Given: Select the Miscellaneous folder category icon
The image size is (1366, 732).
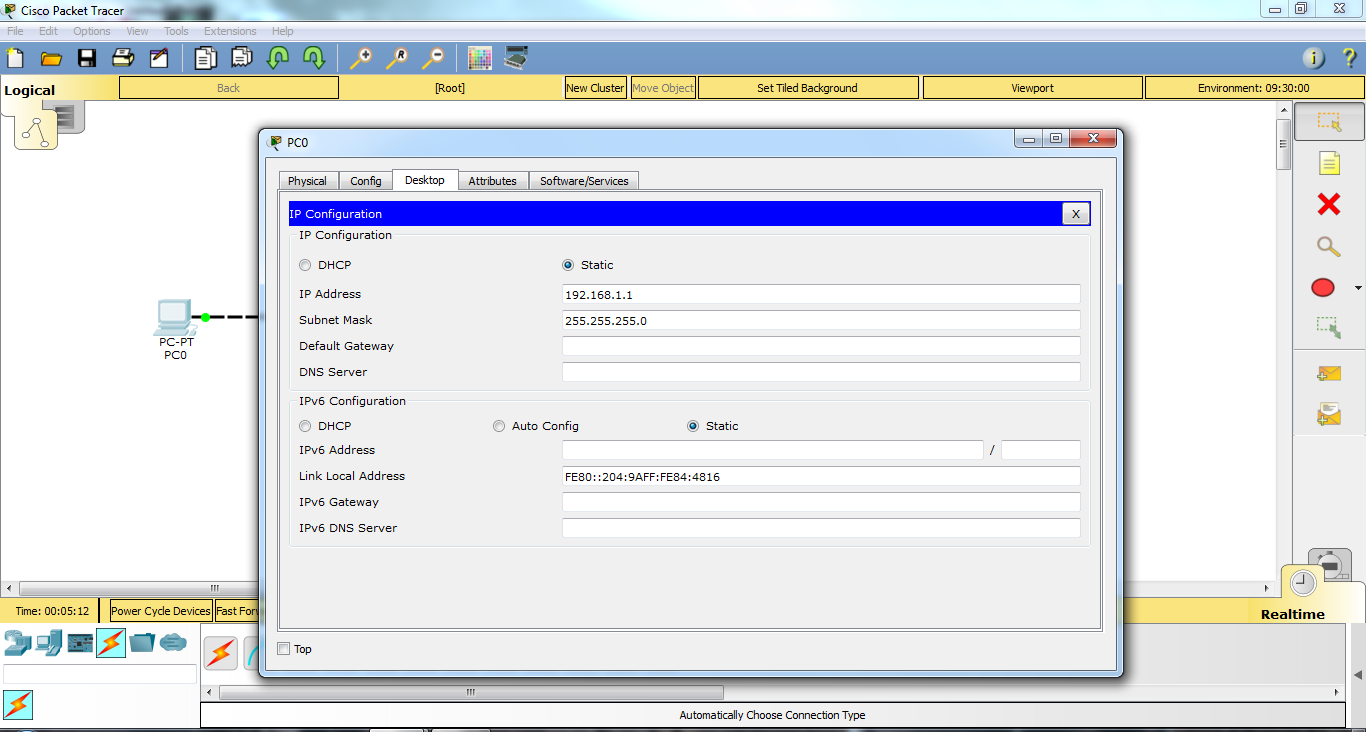Looking at the screenshot, I should [142, 643].
